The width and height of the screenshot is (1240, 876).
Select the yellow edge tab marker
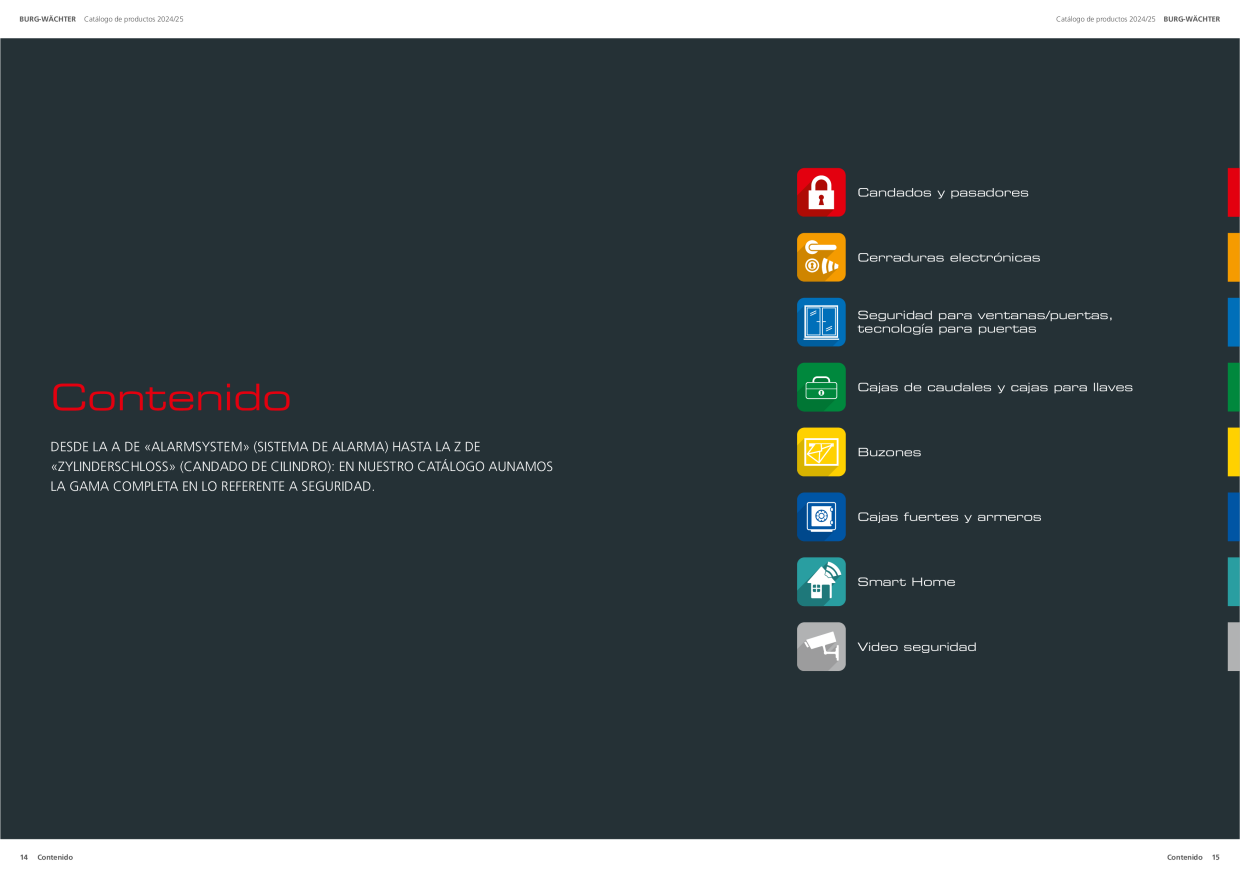tap(1234, 452)
